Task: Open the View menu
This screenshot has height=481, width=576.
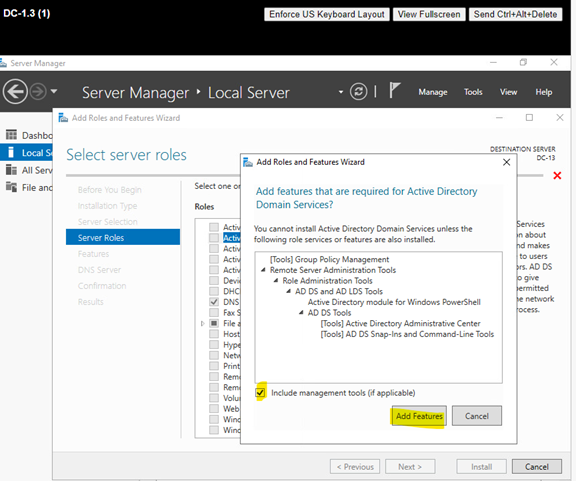Action: tap(508, 92)
